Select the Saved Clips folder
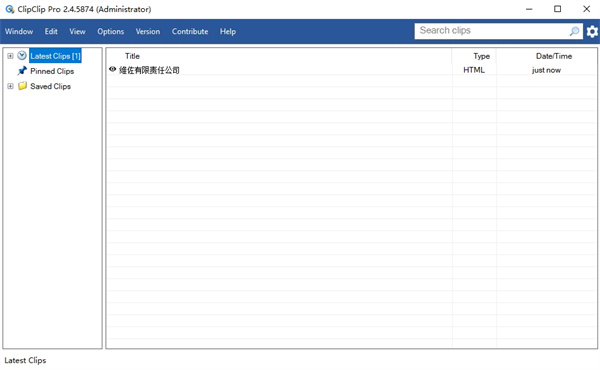This screenshot has height=370, width=600. (51, 86)
